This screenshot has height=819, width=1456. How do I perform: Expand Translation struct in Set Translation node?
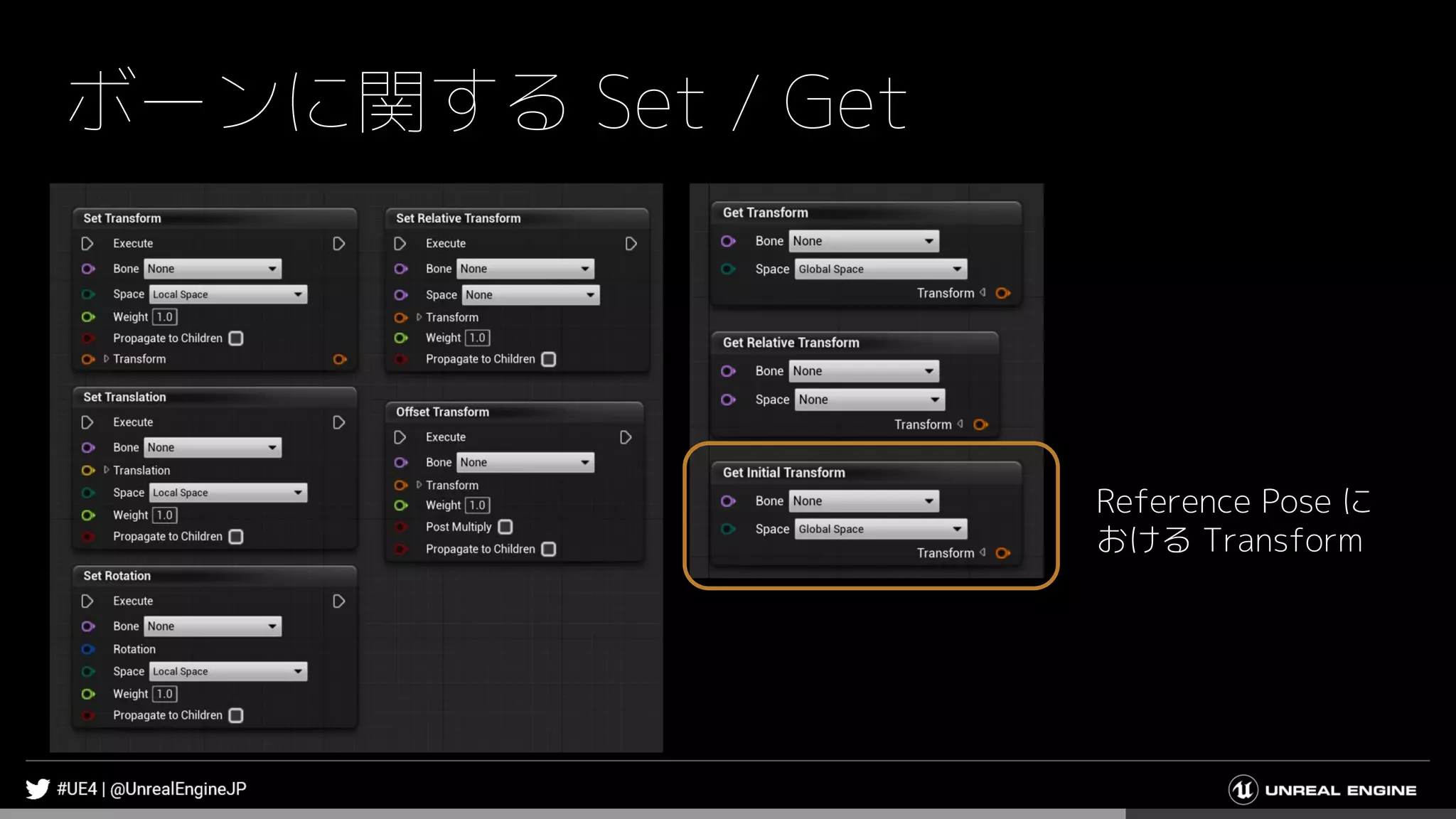click(106, 470)
